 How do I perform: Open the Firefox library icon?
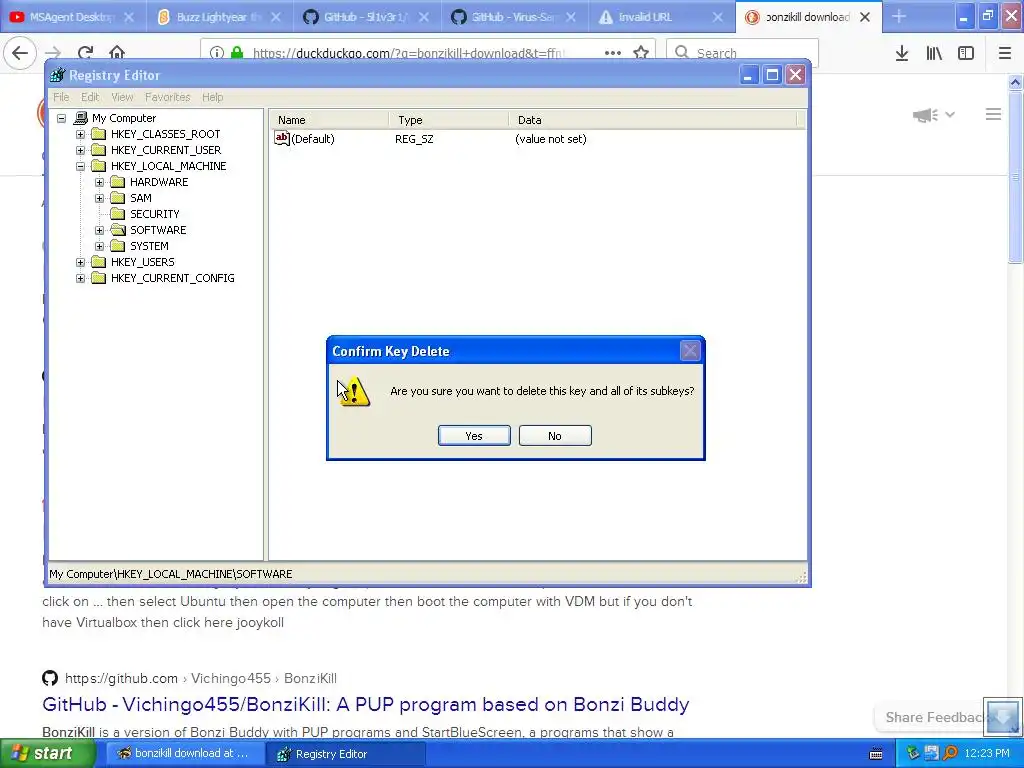[934, 53]
